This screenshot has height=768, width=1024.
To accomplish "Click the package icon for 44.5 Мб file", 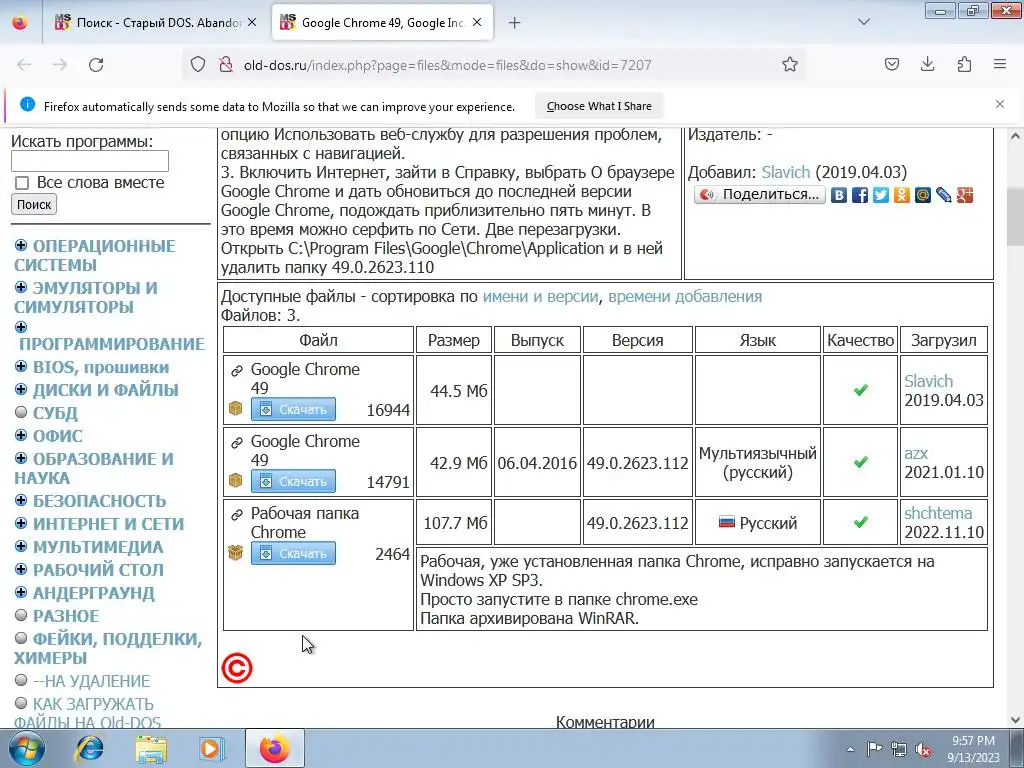I will [235, 409].
